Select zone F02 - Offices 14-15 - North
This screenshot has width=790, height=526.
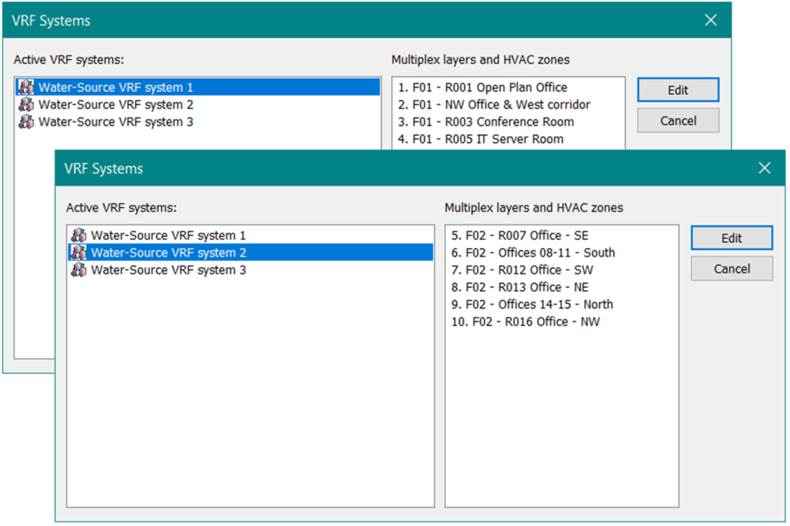coord(532,304)
